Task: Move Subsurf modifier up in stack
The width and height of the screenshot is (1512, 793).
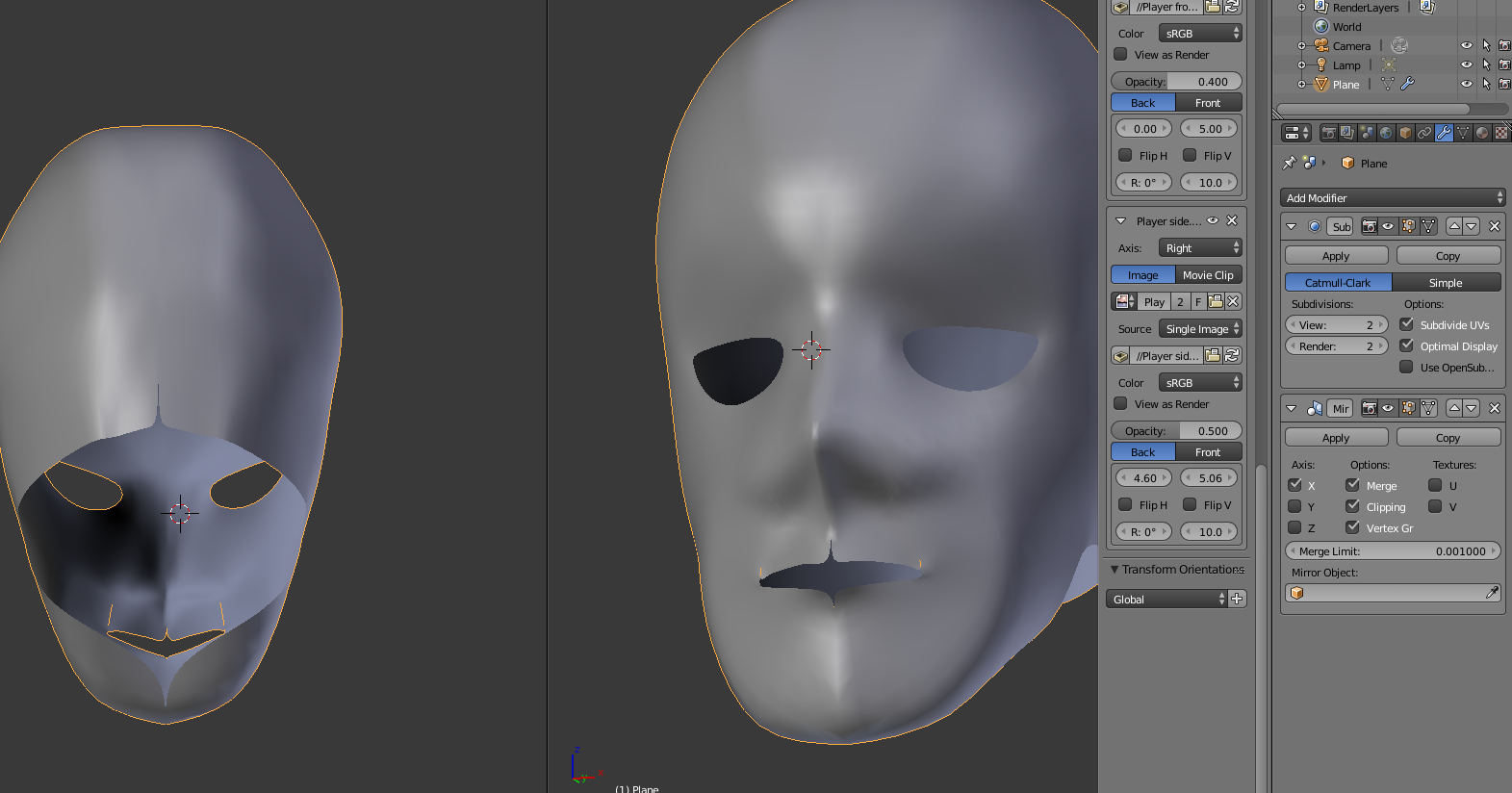Action: [1454, 226]
